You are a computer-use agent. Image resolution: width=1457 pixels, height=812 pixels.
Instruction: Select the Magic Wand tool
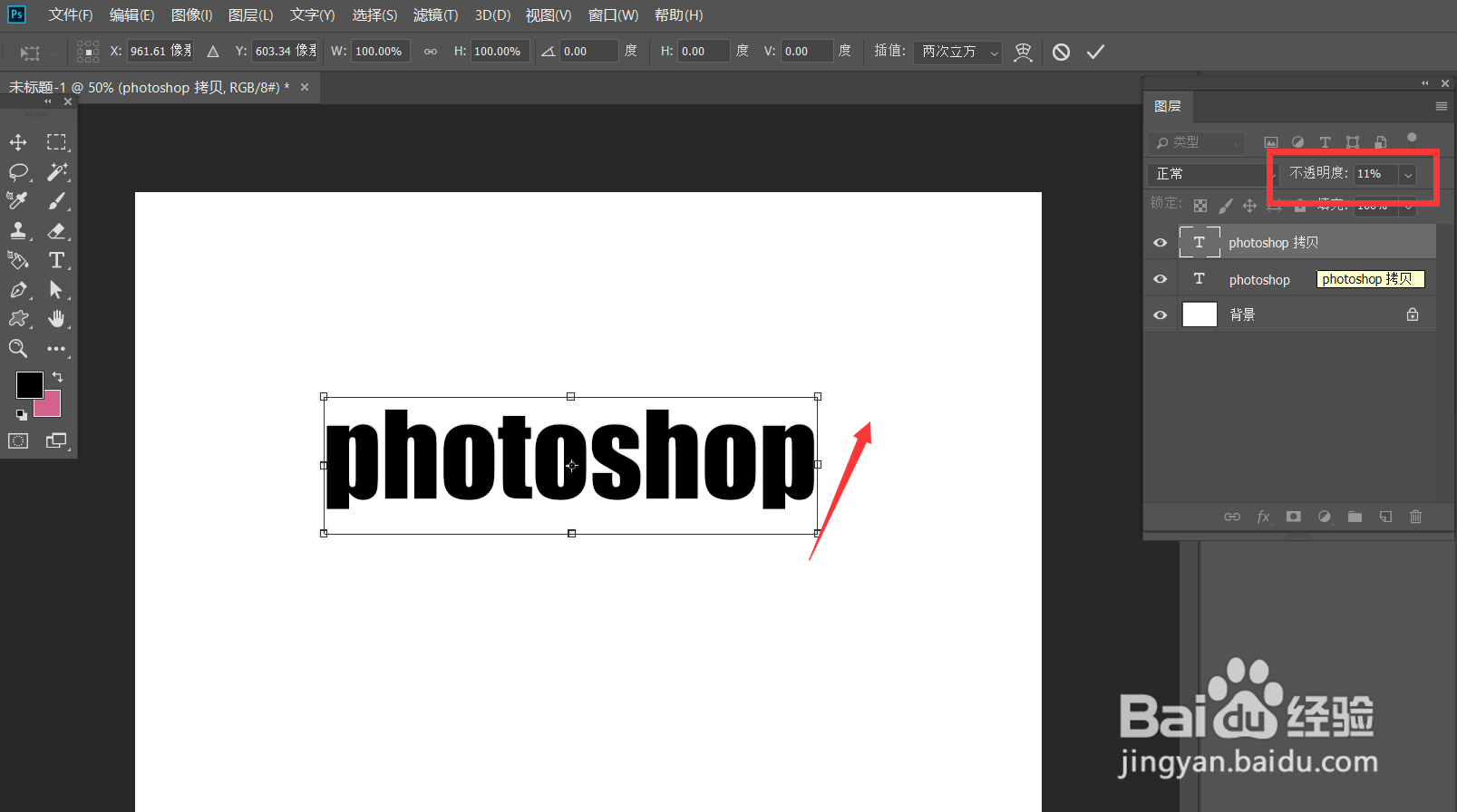57,171
